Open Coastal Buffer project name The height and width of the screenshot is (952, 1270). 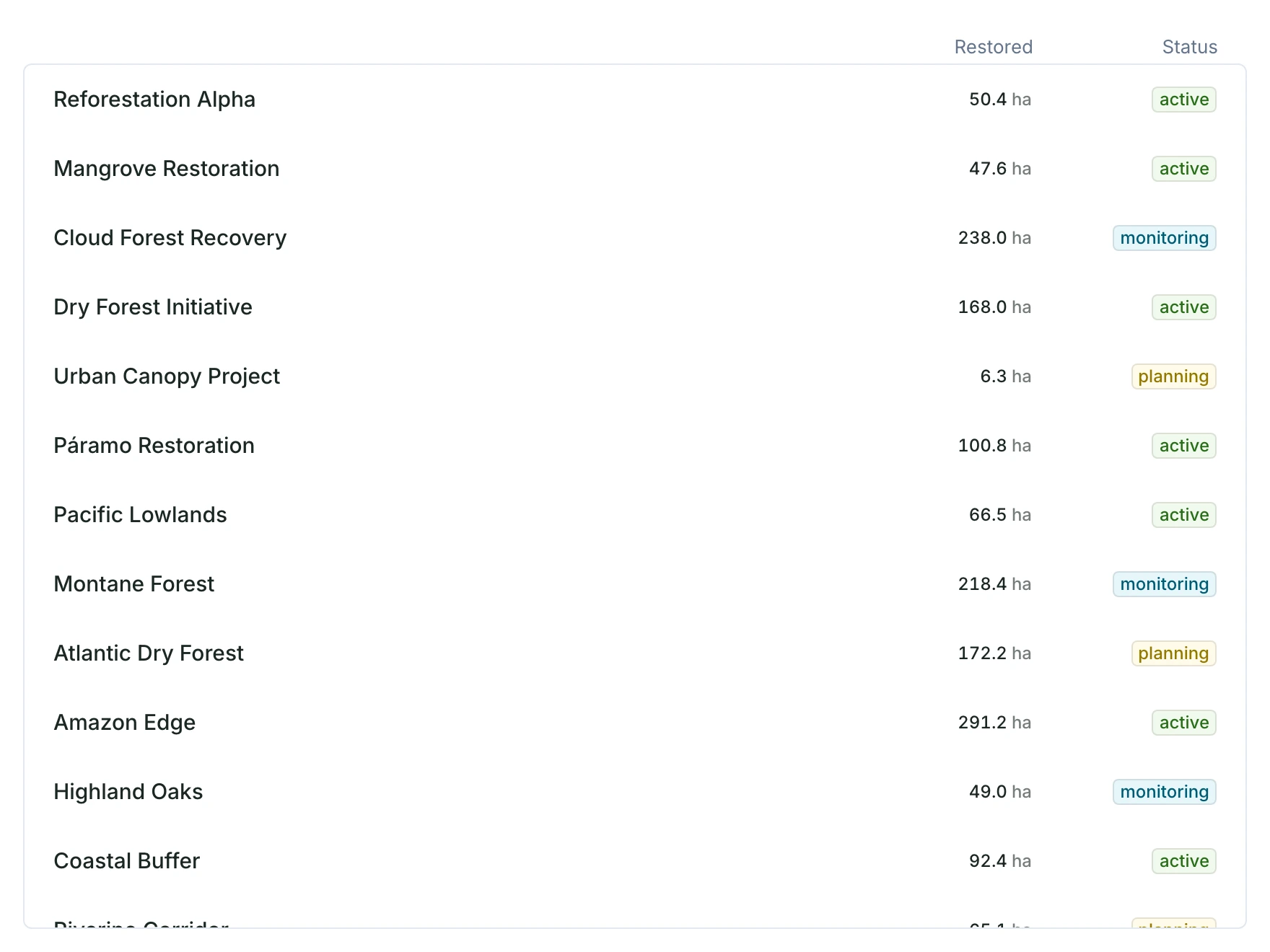coord(127,861)
